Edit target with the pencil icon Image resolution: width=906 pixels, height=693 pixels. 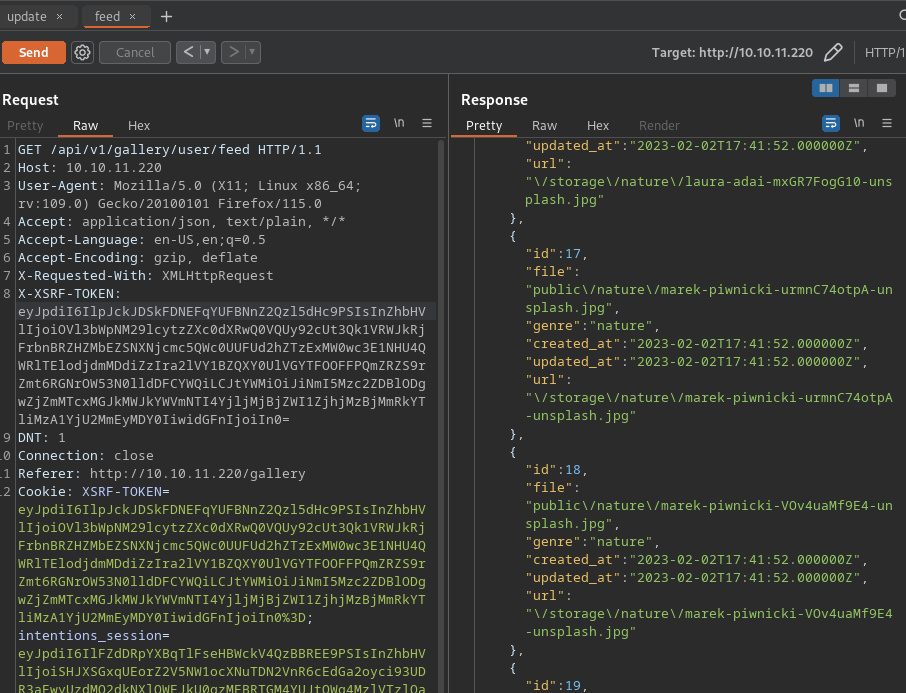tap(833, 52)
